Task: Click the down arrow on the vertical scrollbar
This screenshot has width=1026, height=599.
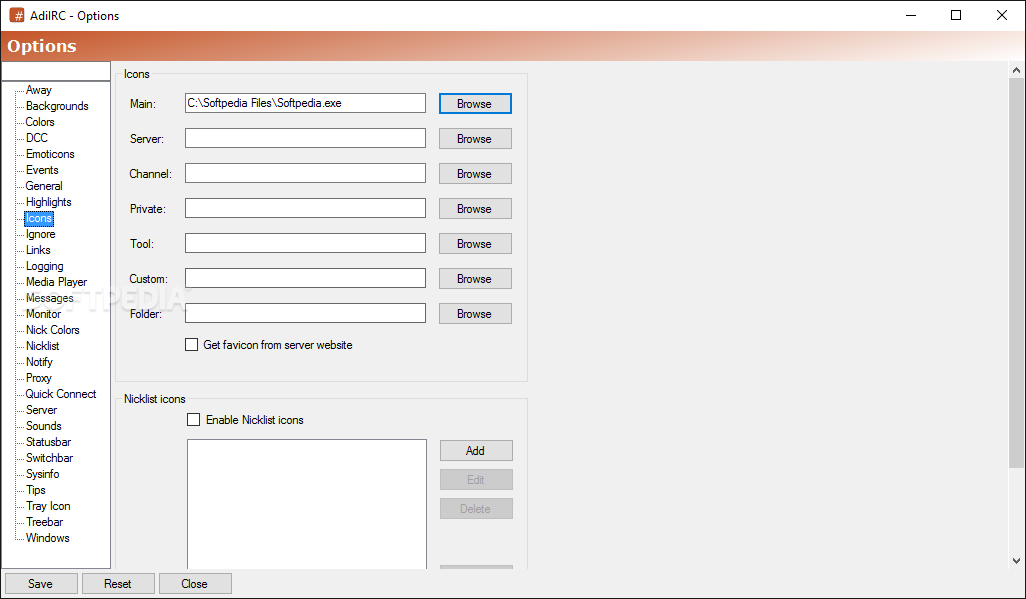Action: click(x=1016, y=561)
